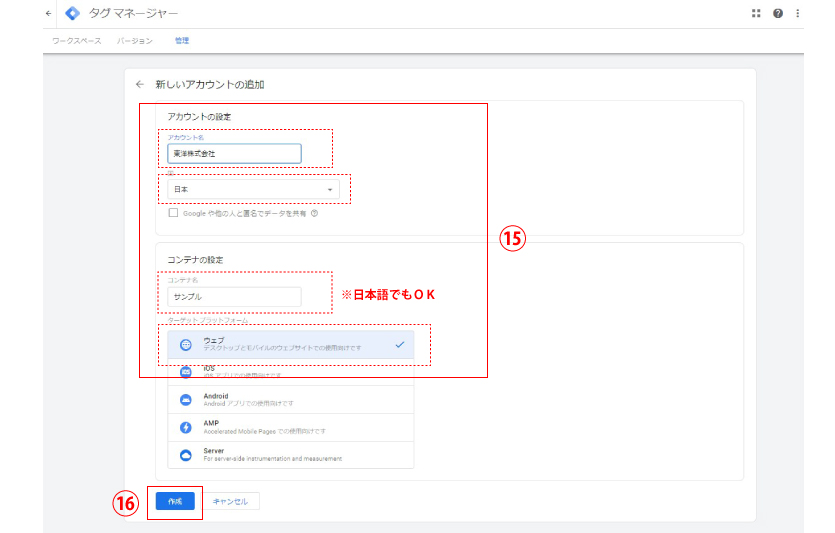Screen dimensions: 835x533
Task: Select the ウェブ target platform option
Action: point(290,344)
